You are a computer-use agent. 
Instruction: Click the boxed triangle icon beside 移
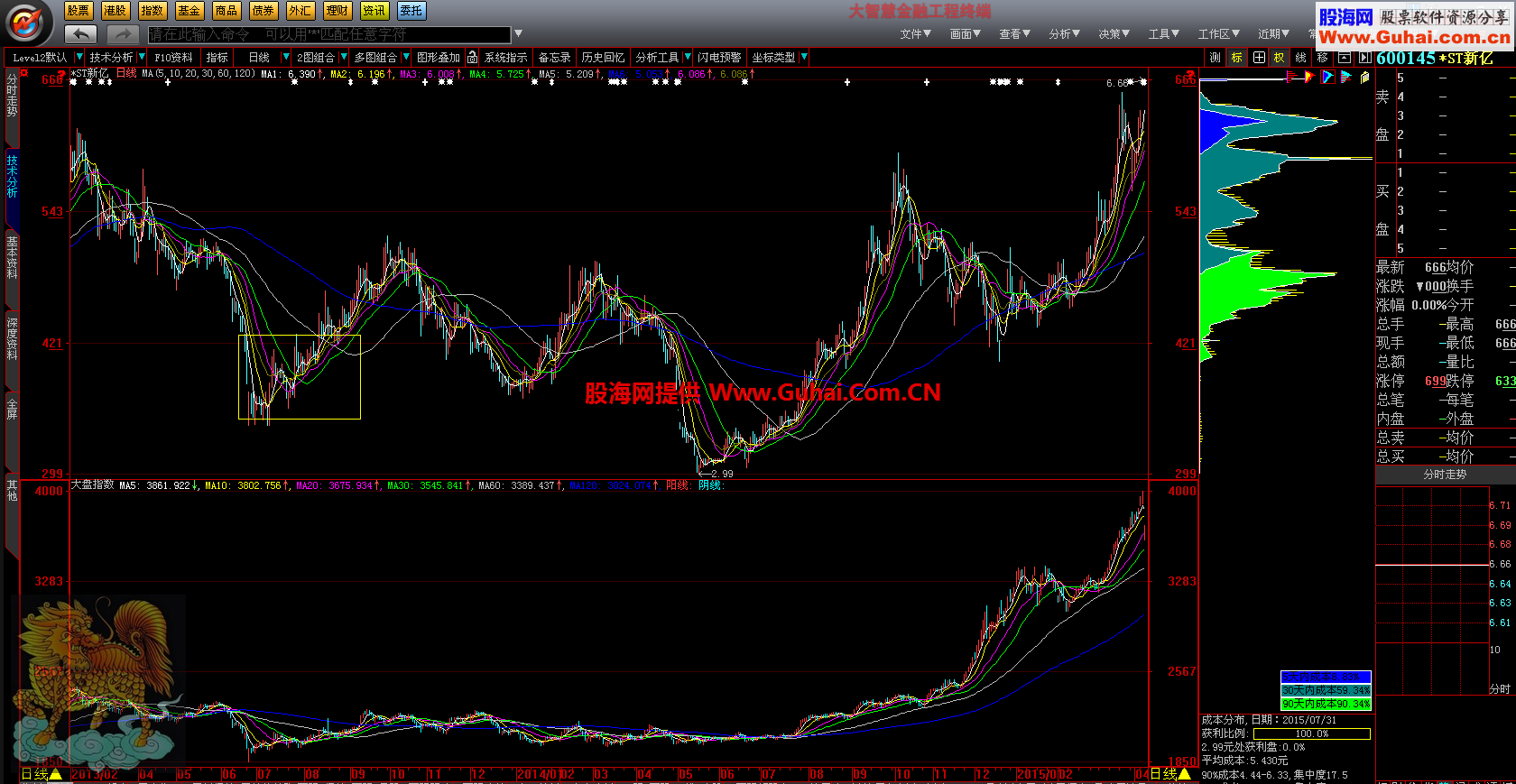[x=1345, y=58]
